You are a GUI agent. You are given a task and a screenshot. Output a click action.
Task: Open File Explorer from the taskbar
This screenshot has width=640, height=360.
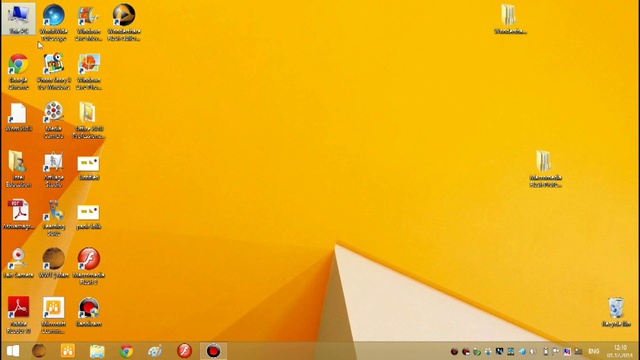click(x=97, y=351)
